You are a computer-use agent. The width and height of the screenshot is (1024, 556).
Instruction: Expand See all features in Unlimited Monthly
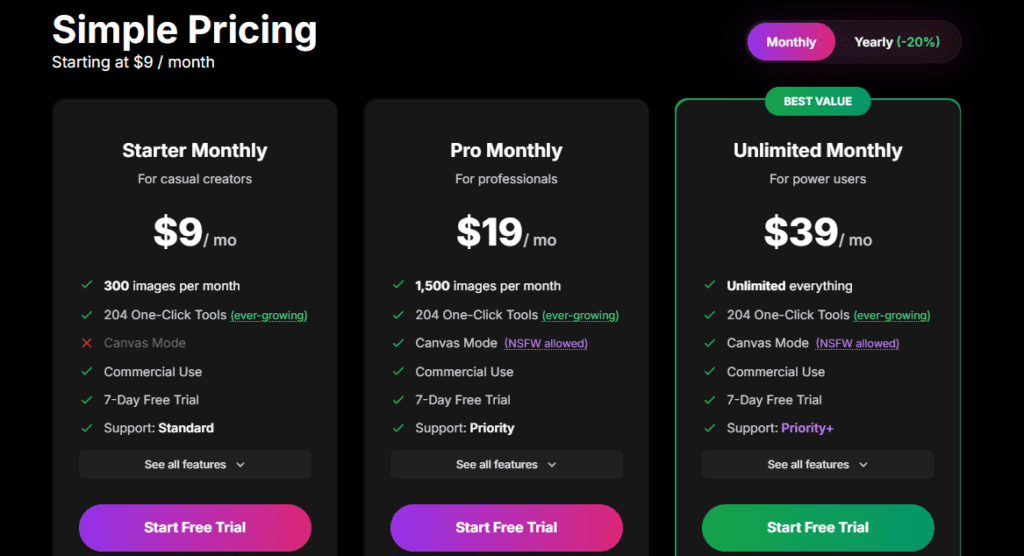click(818, 464)
